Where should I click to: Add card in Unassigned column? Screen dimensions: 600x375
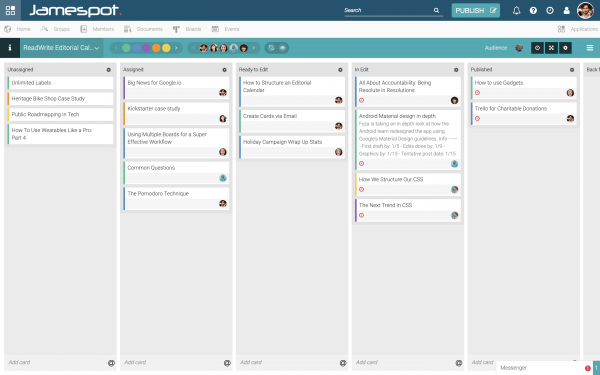pyautogui.click(x=19, y=362)
